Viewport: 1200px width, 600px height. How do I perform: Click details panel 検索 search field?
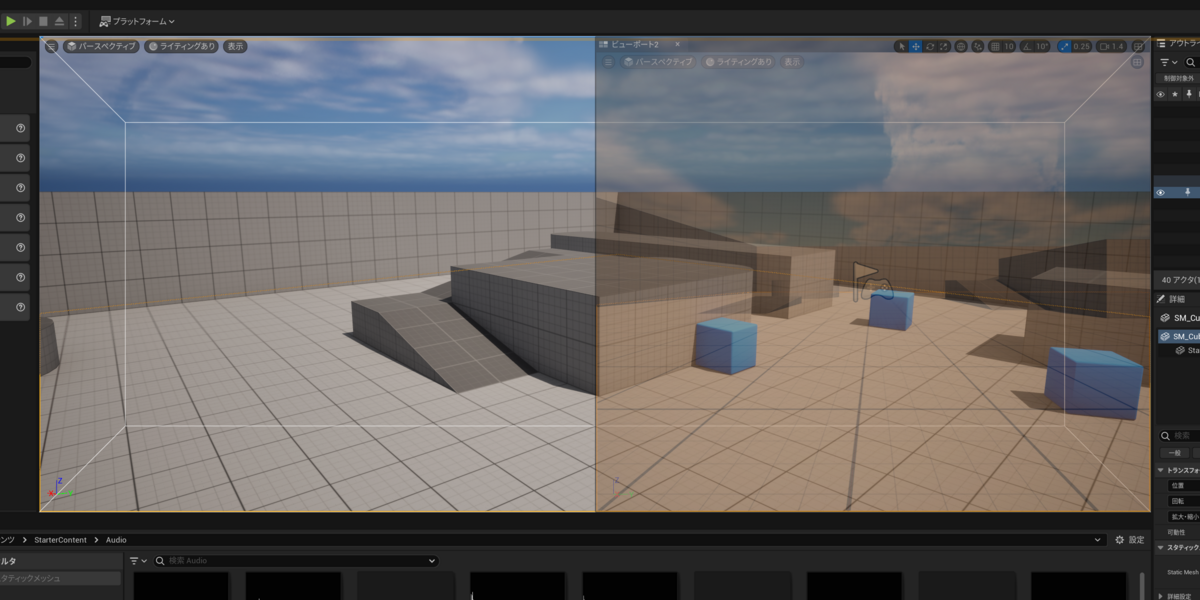pyautogui.click(x=1180, y=436)
